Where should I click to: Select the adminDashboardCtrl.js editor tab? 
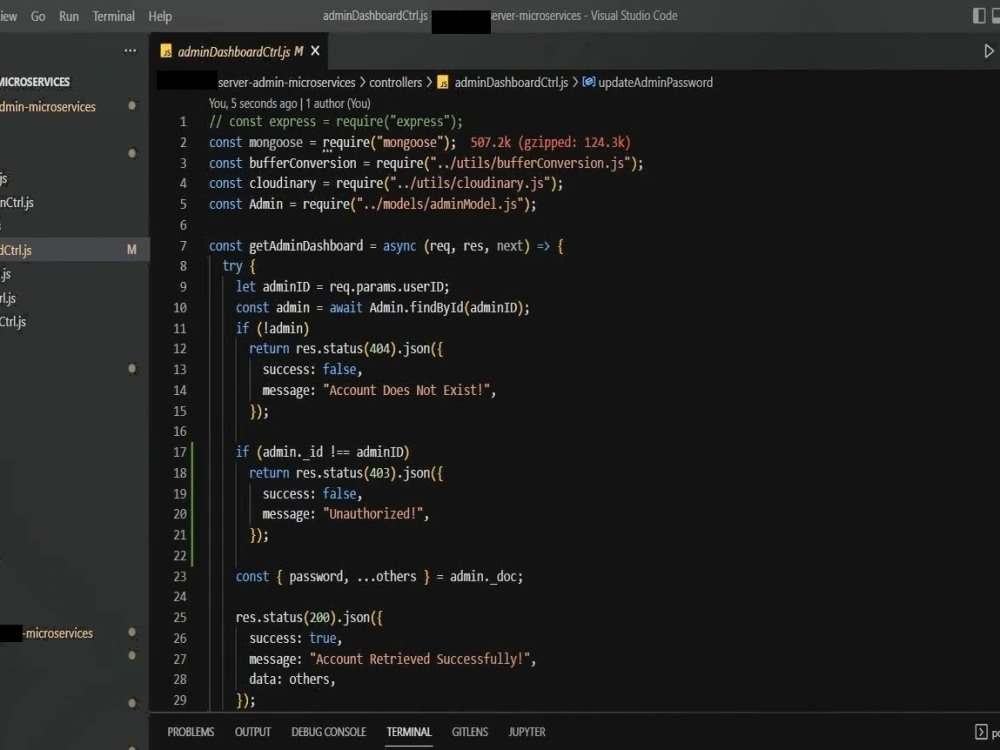pos(239,51)
